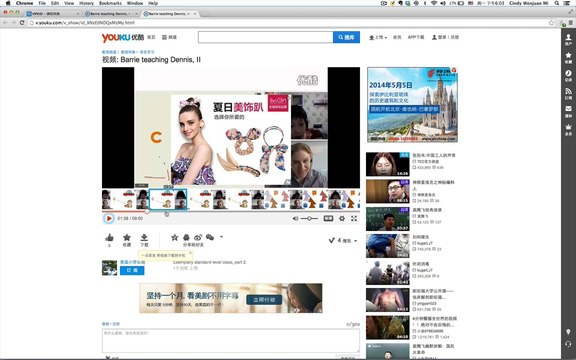
Task: Open the Chrome Bookmarks menu
Action: coord(110,3)
